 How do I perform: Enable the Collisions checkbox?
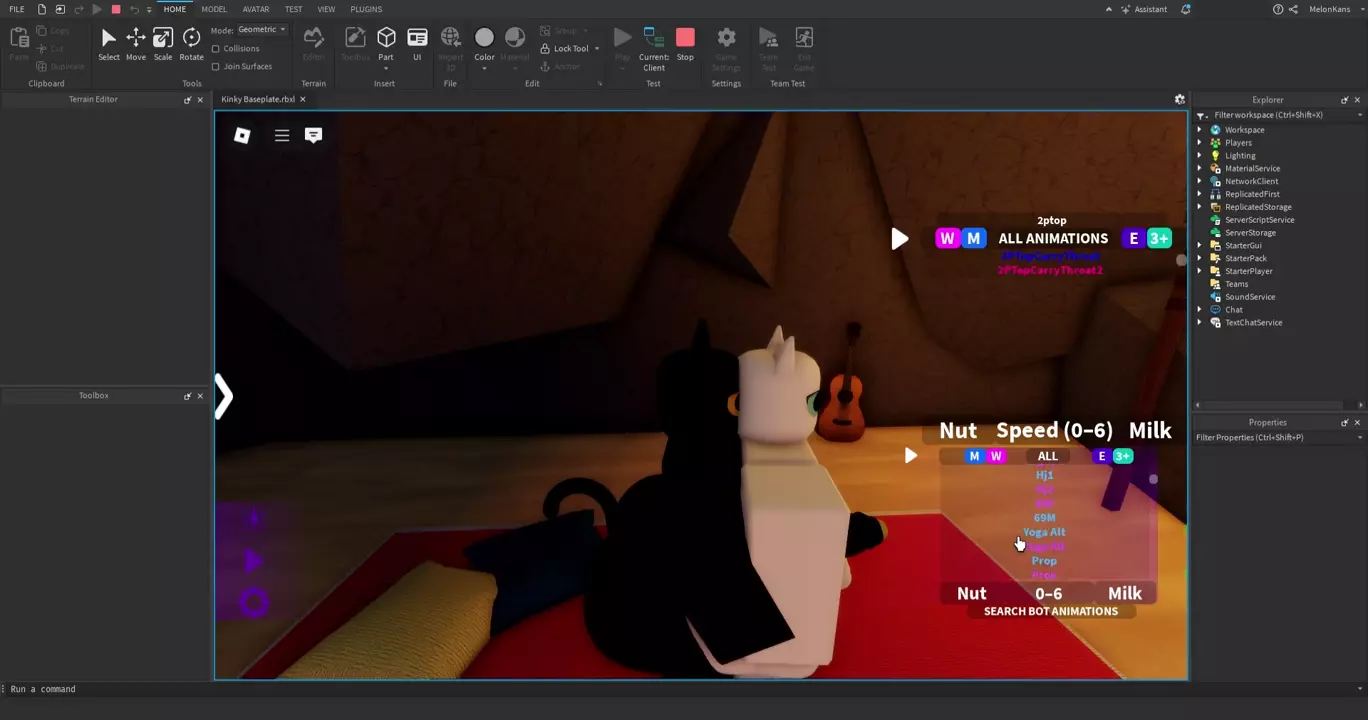coord(216,49)
